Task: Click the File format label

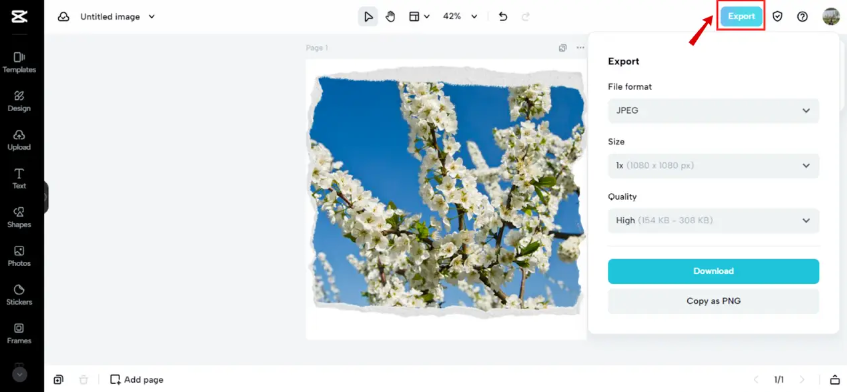Action: pos(630,86)
